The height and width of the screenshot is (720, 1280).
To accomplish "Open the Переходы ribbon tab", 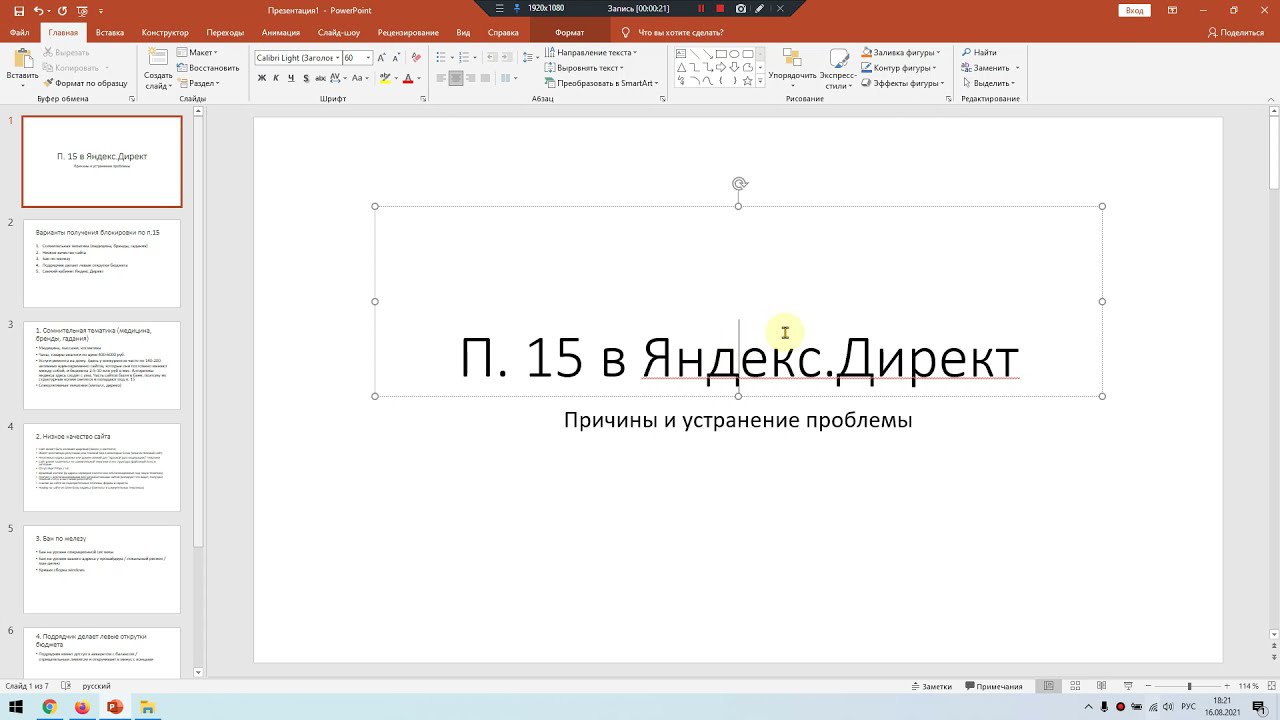I will [225, 32].
